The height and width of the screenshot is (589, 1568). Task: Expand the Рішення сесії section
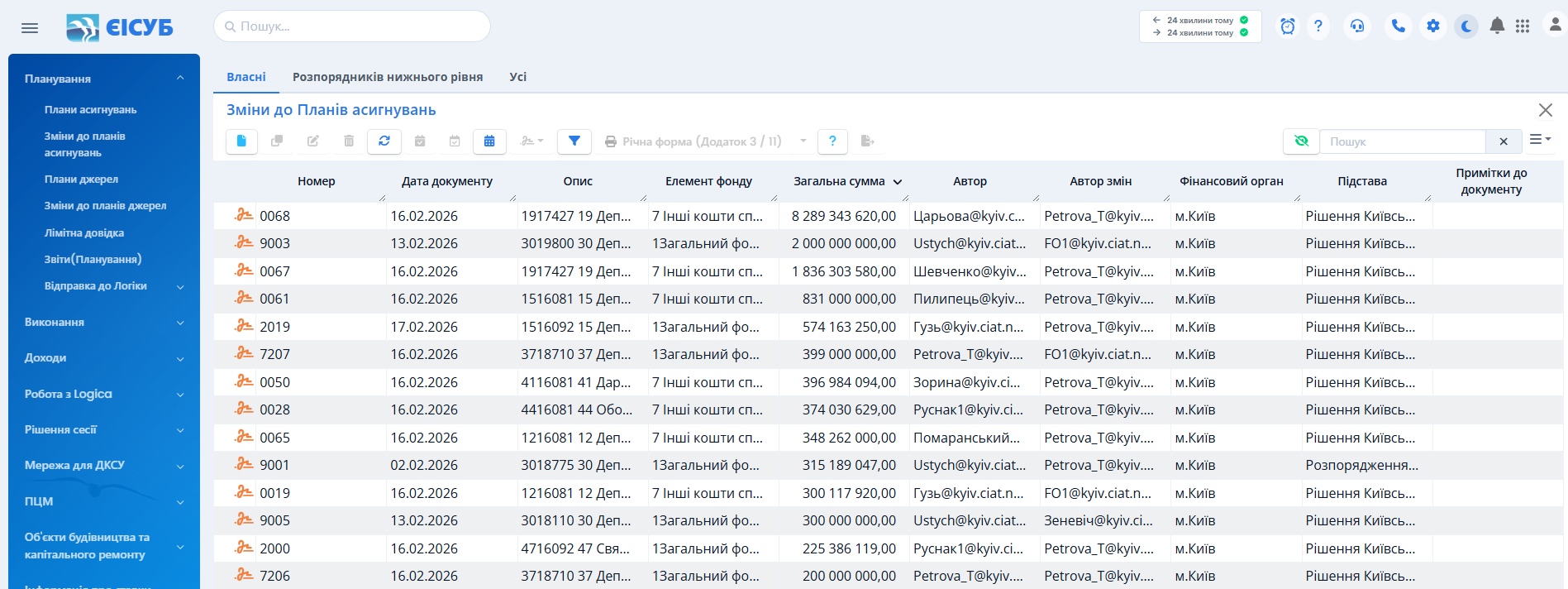coord(104,429)
